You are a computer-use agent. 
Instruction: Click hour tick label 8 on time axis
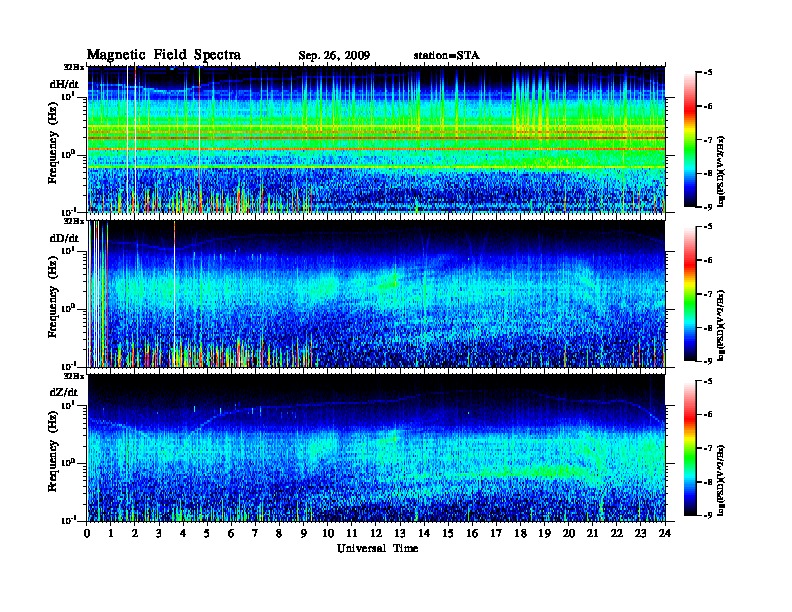(279, 534)
